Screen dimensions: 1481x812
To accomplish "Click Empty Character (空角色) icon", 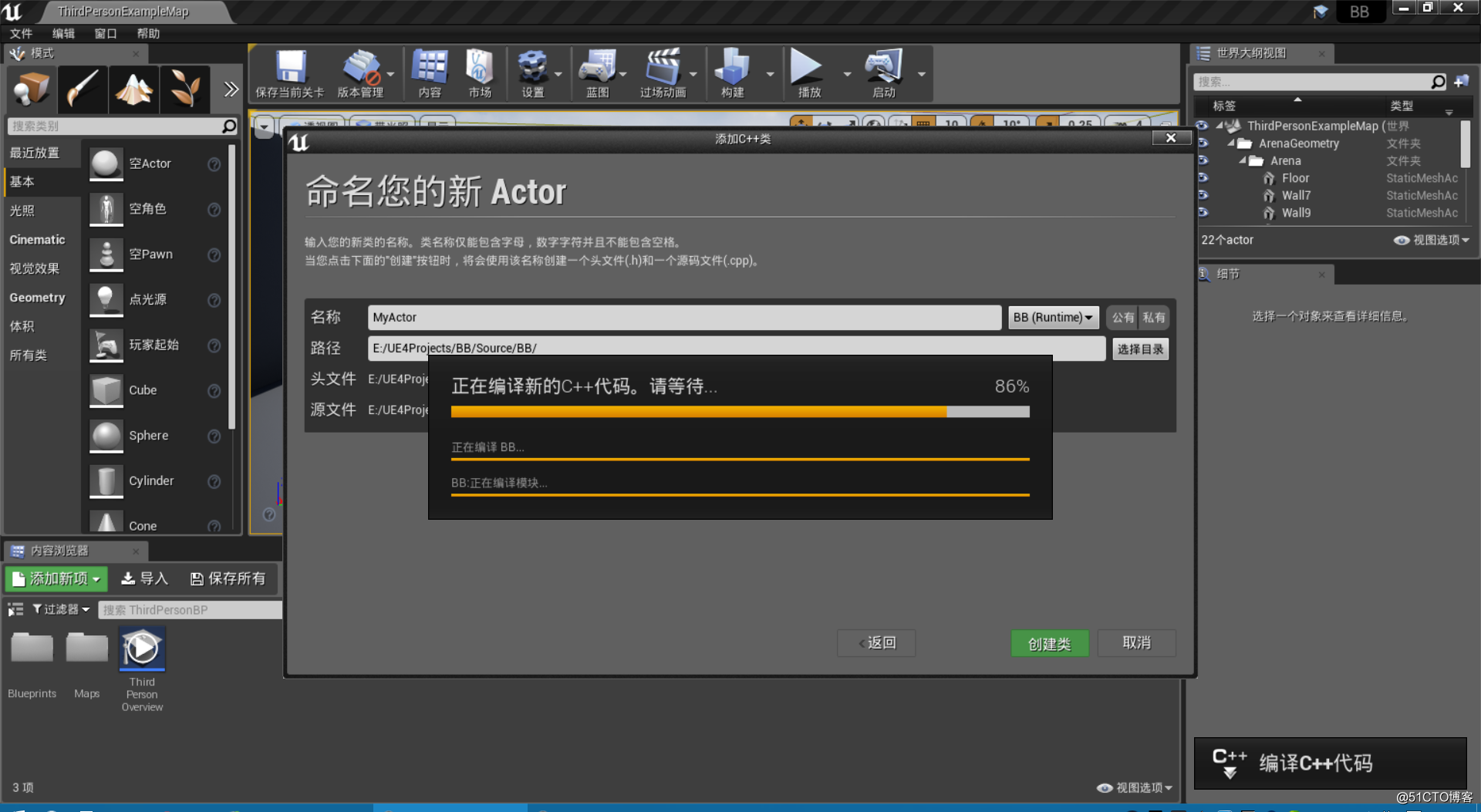I will pos(106,209).
